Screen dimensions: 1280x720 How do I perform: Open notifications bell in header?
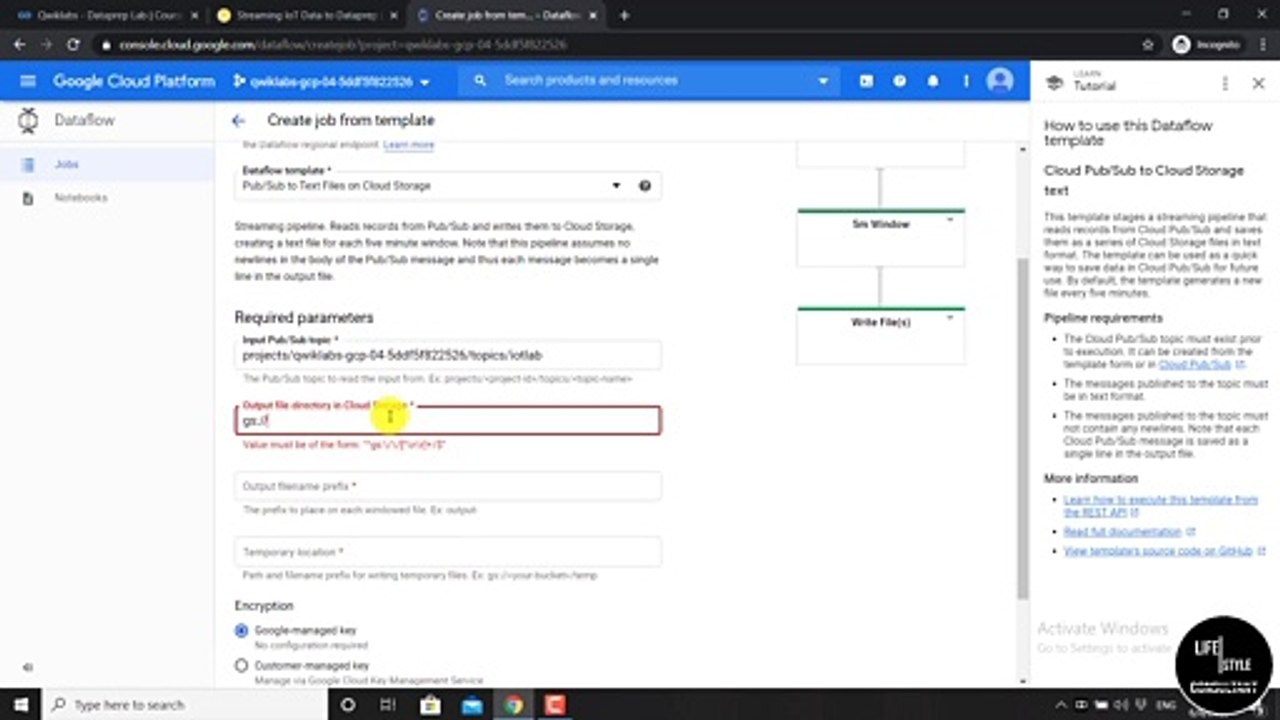pyautogui.click(x=933, y=81)
